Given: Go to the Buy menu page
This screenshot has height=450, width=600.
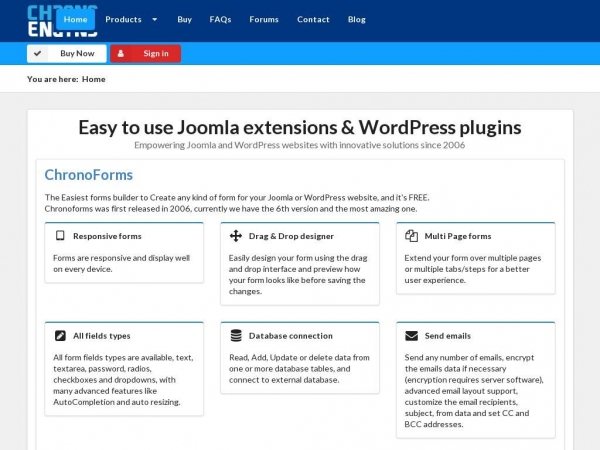Looking at the screenshot, I should click(184, 20).
